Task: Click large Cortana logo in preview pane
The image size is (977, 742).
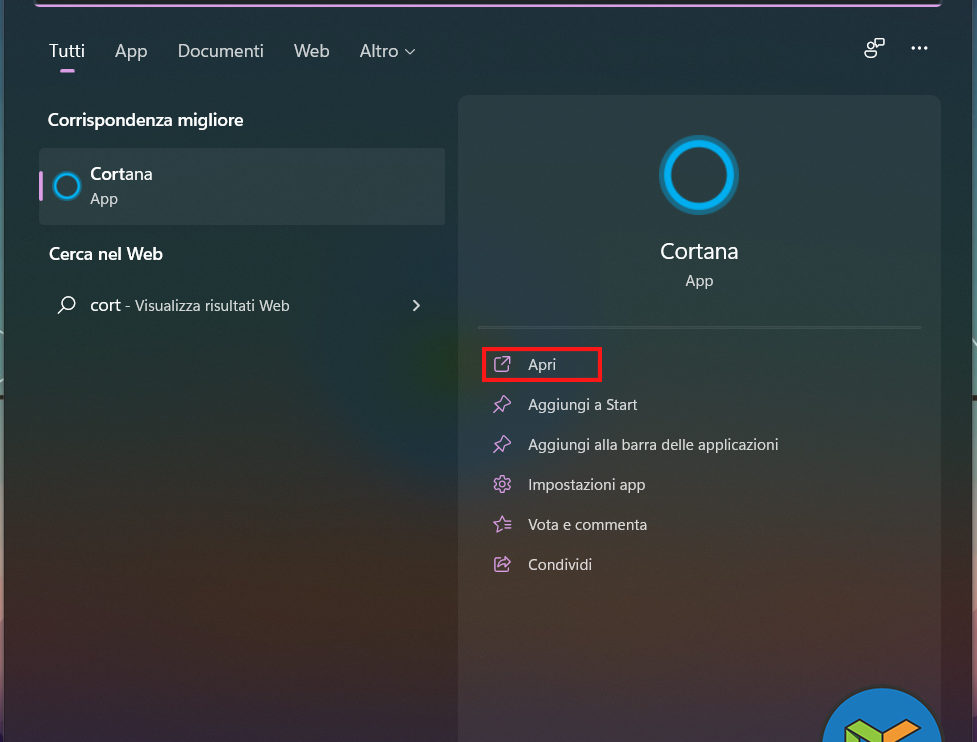Action: pyautogui.click(x=699, y=175)
